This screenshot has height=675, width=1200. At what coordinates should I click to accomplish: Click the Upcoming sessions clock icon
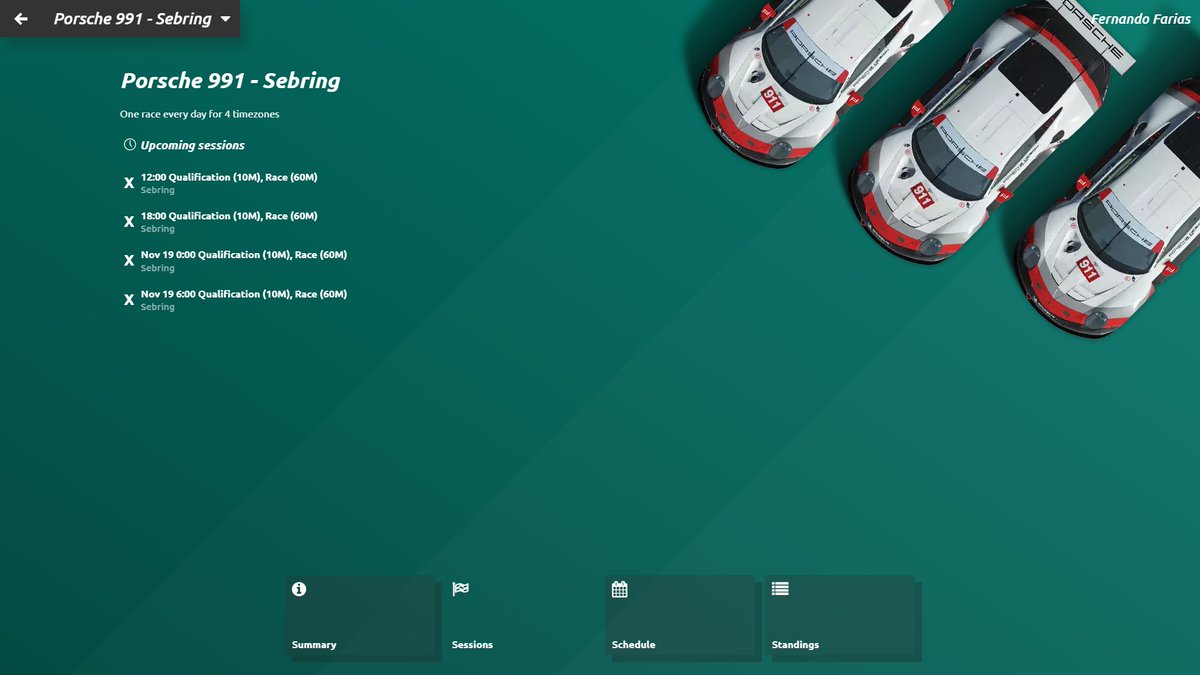tap(129, 145)
